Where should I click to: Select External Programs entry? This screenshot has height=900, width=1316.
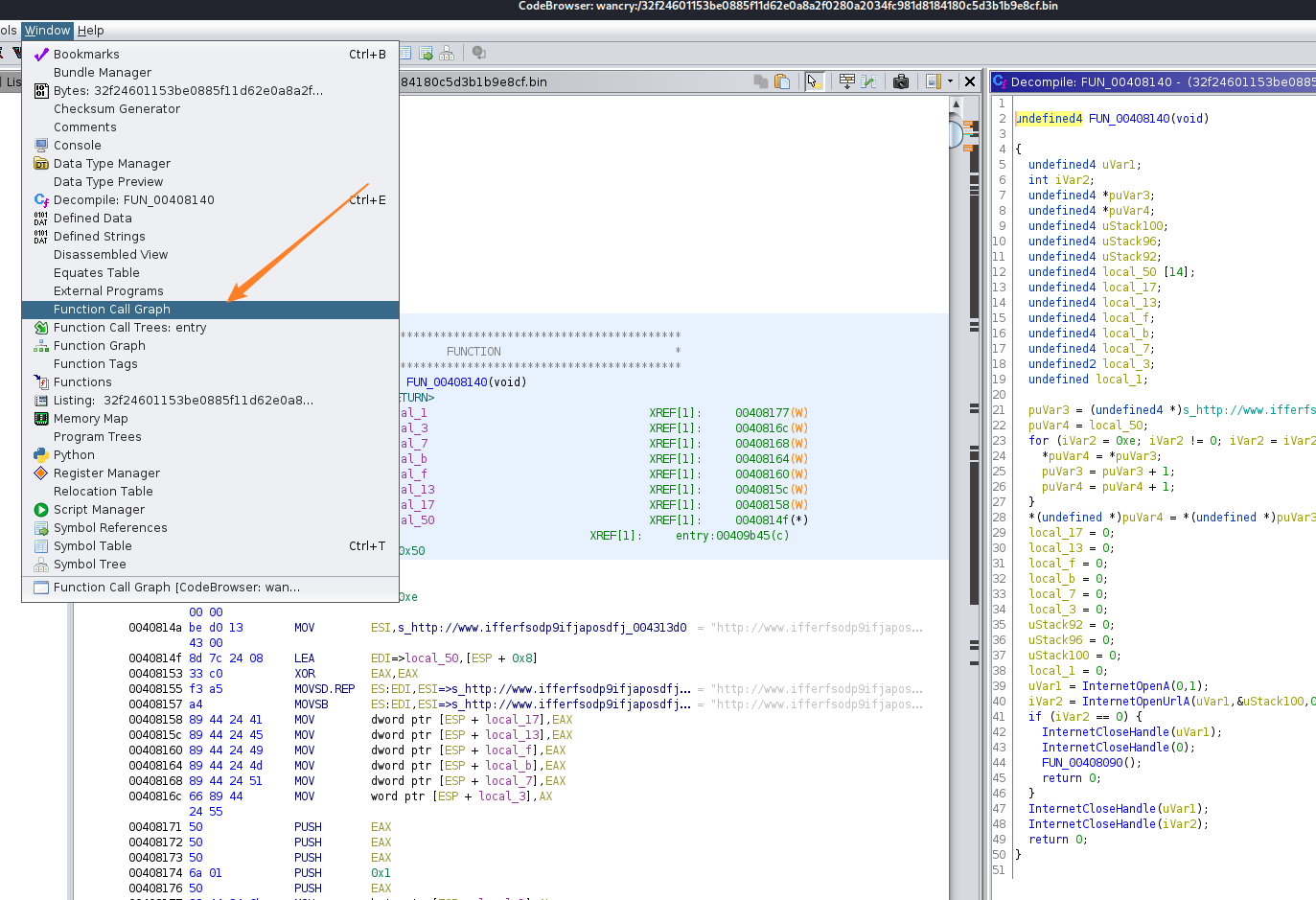(210, 291)
